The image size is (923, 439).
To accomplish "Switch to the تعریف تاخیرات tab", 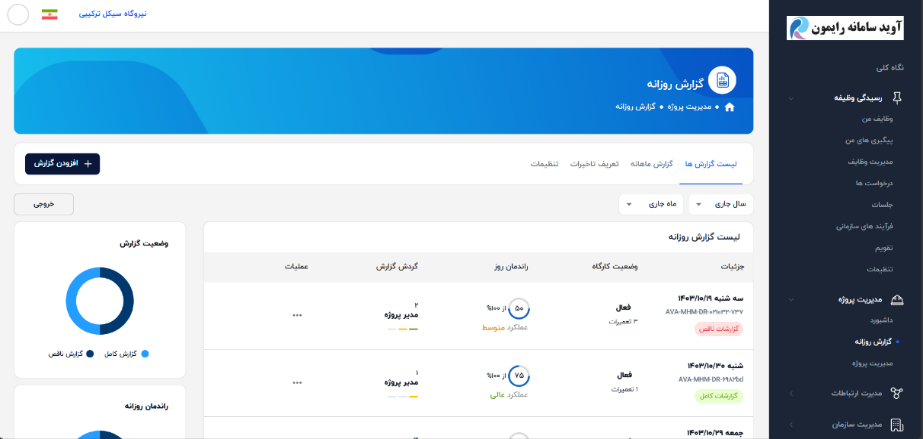I will (x=594, y=164).
